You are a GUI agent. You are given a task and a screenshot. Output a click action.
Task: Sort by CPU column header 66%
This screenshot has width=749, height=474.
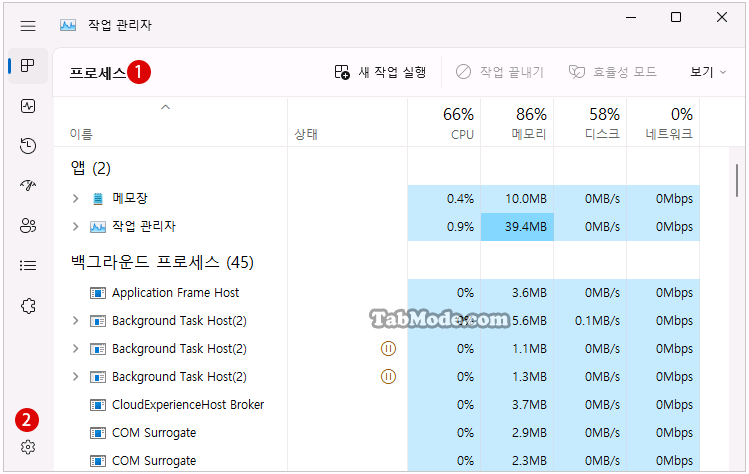(x=444, y=122)
